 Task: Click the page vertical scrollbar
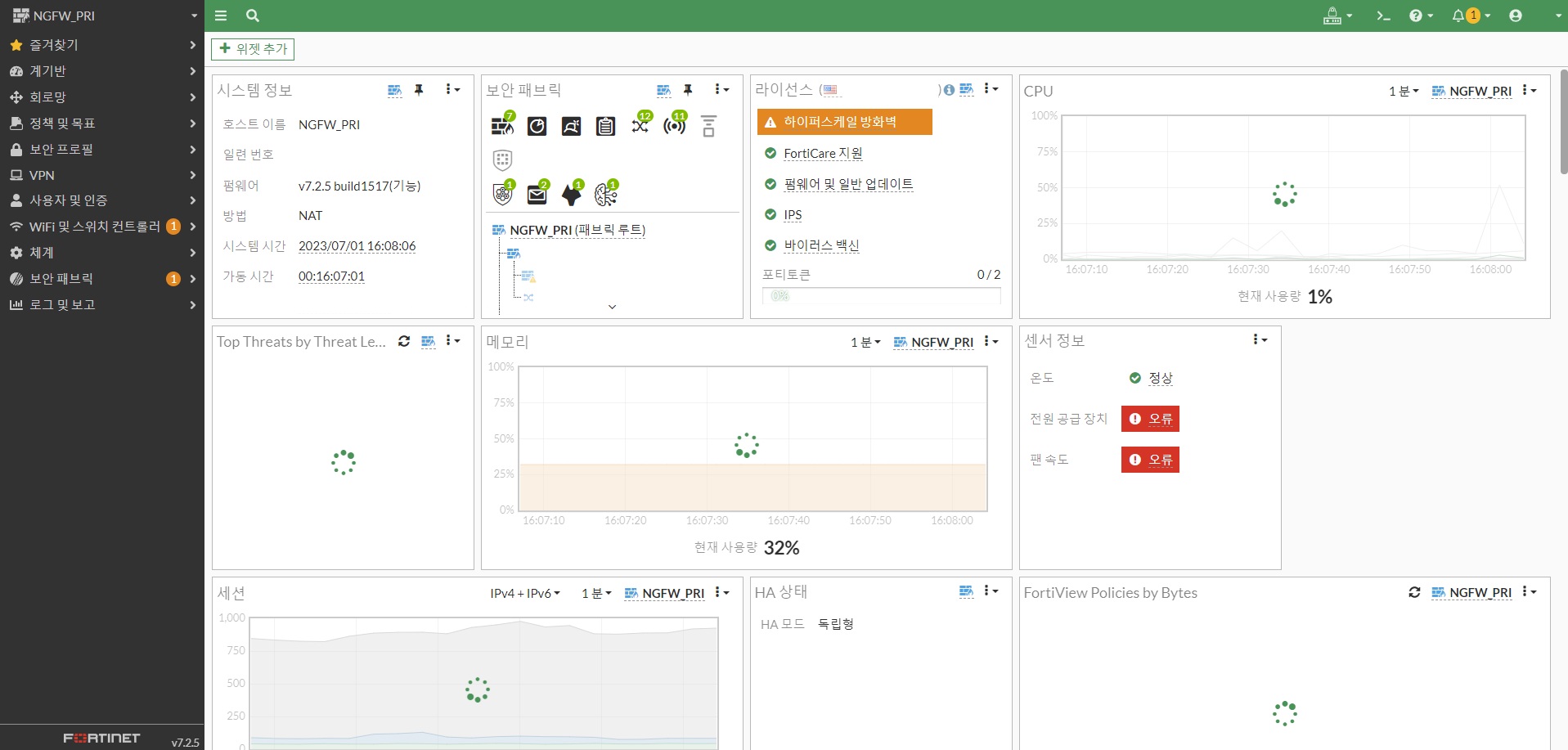pos(1564,123)
